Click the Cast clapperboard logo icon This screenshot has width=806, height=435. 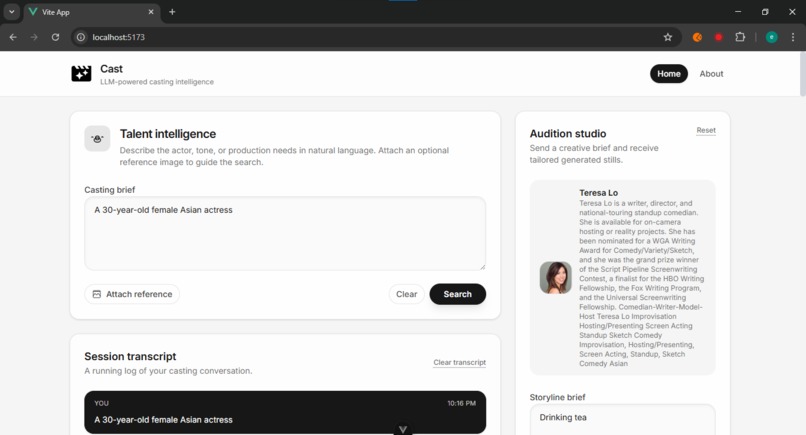pos(81,74)
